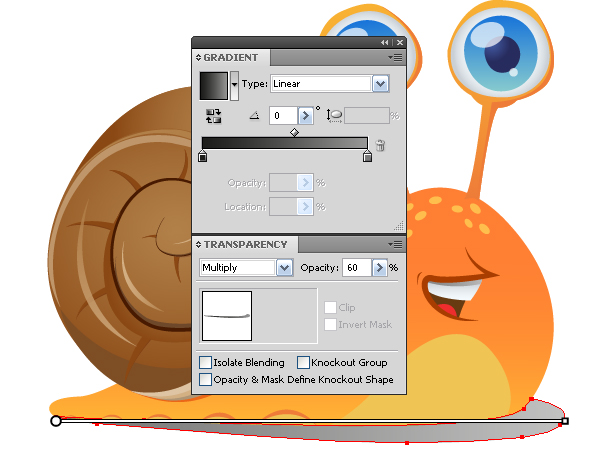Screen dimensions: 600x456
Task: Click the reverse gradient icon
Action: pos(214,116)
